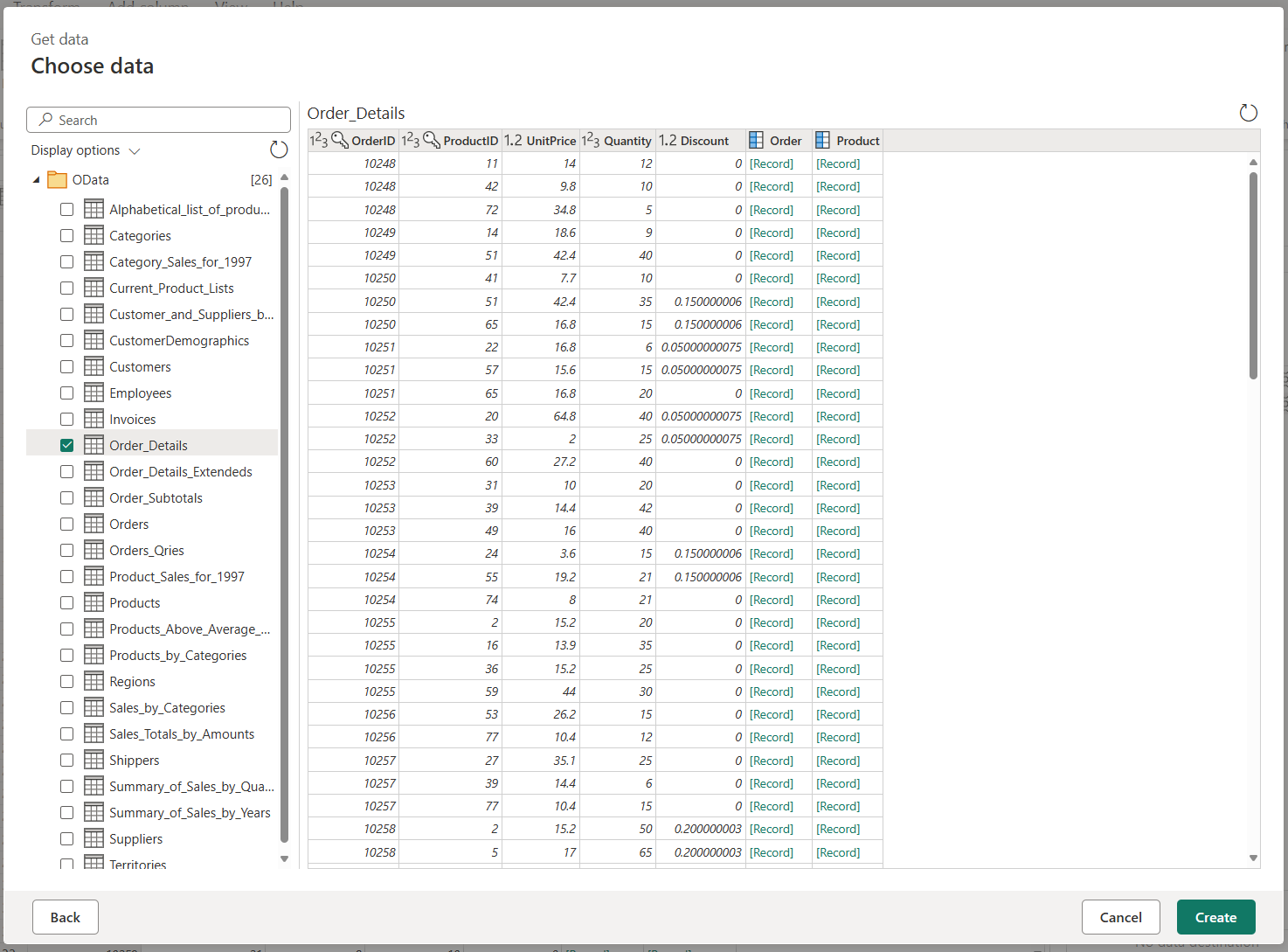Viewport: 1288px width, 952px height.
Task: Click the "34.8" UnitPrice cell
Action: (540, 210)
